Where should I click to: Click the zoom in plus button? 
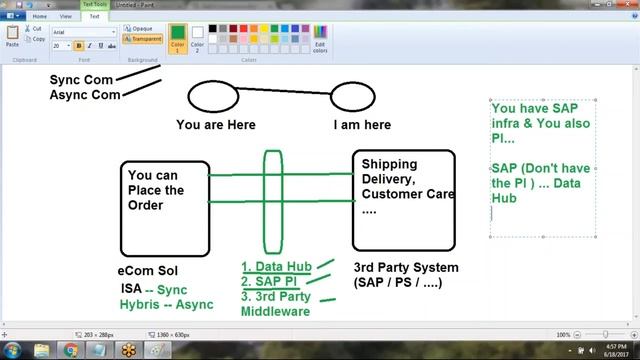pyautogui.click(x=634, y=335)
